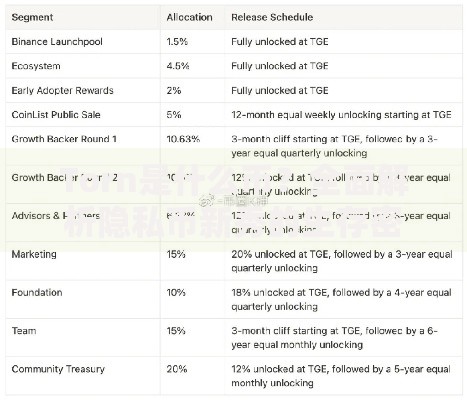Select the 12-month equal weekly unlocking text
This screenshot has height=400, width=467.
point(341,115)
